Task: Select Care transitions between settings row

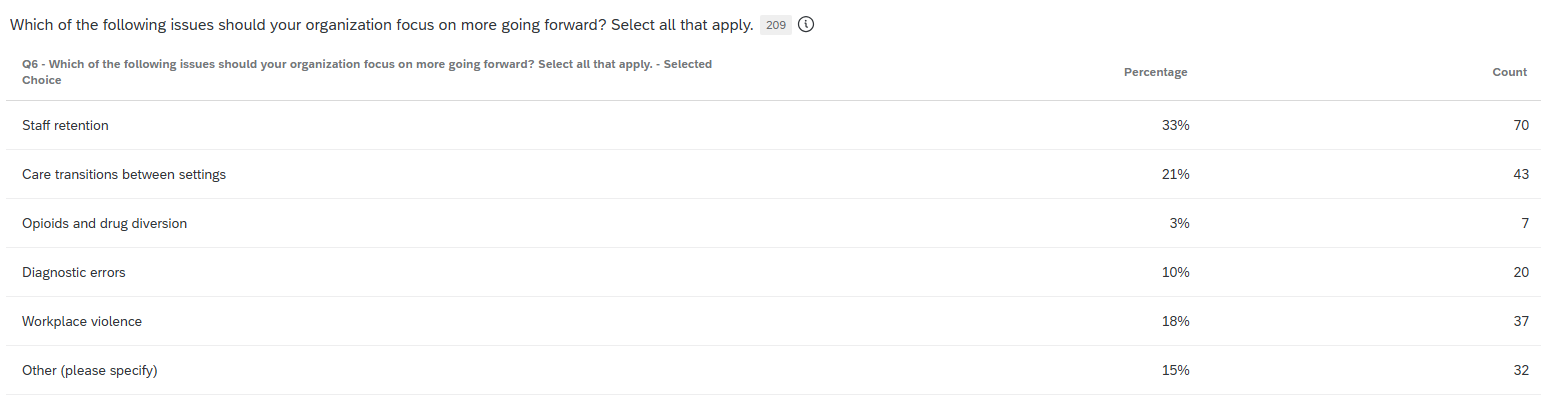Action: click(777, 174)
